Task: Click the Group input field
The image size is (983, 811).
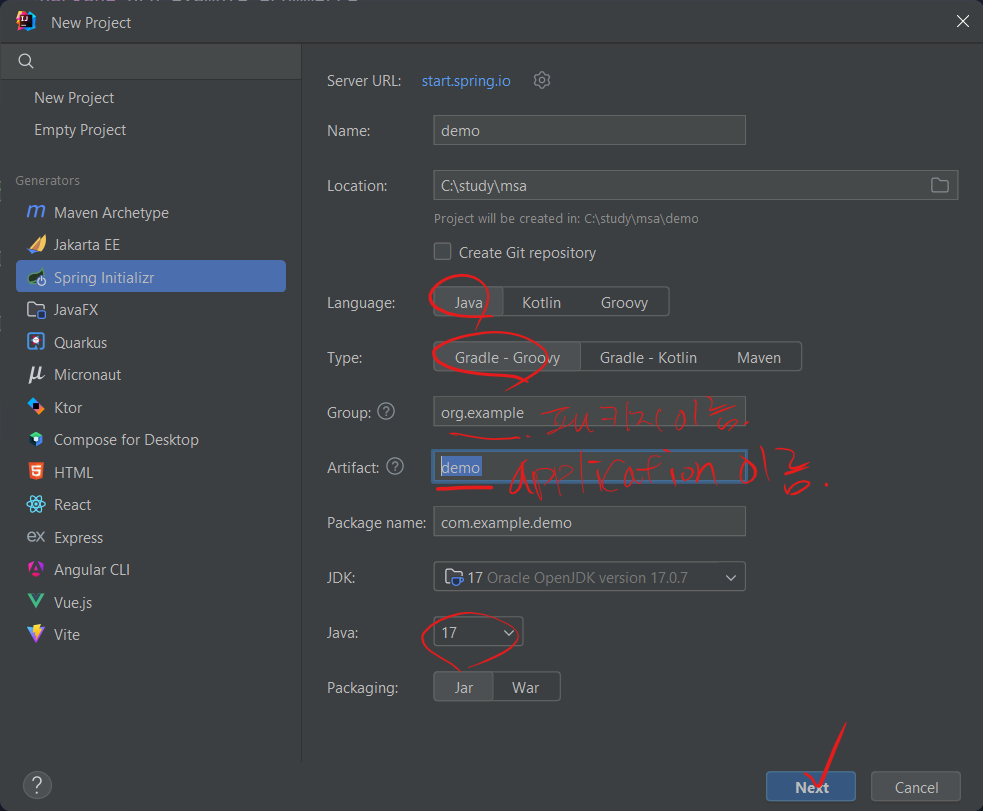Action: tap(589, 412)
